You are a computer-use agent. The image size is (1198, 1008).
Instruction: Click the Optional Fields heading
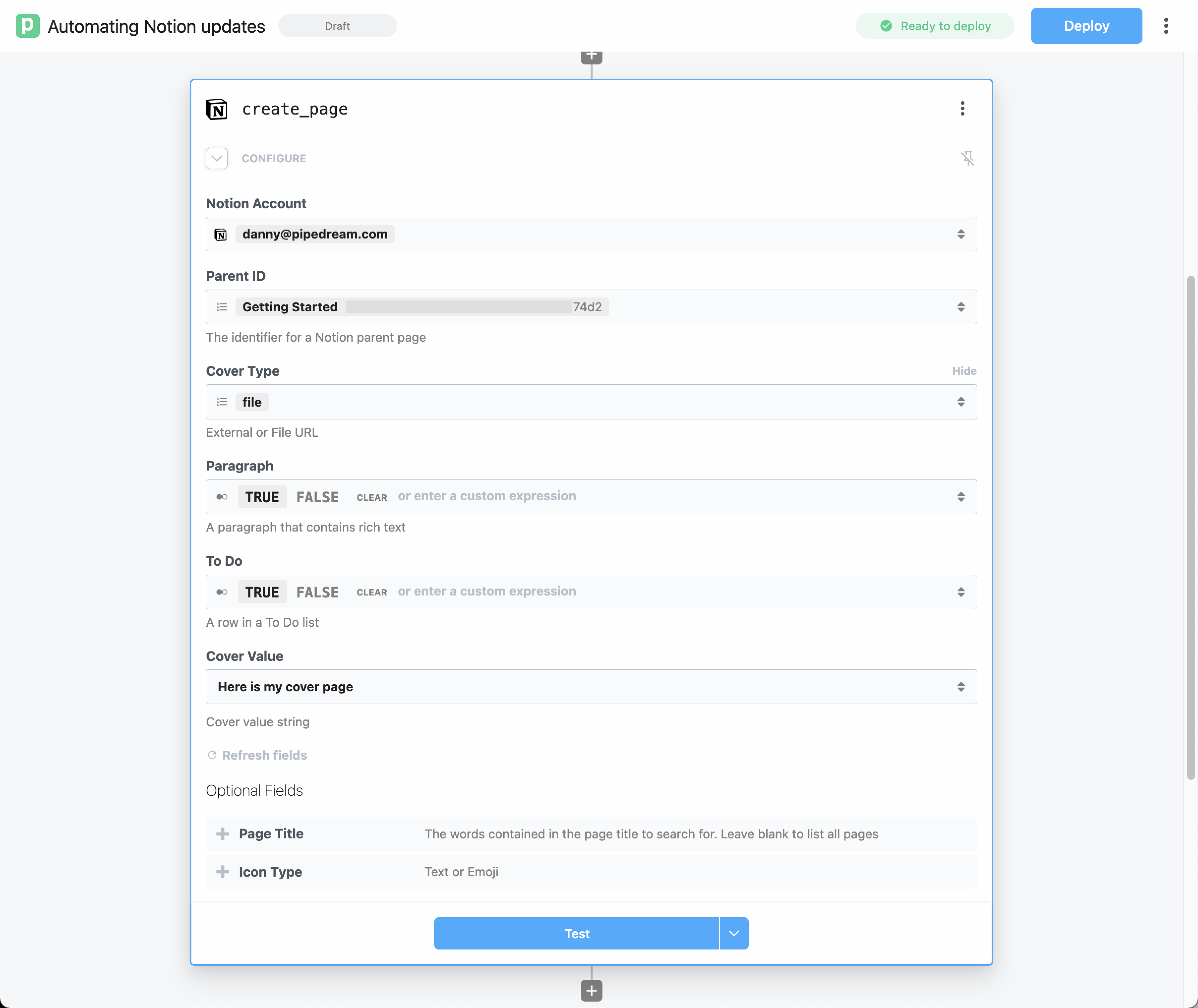[254, 790]
